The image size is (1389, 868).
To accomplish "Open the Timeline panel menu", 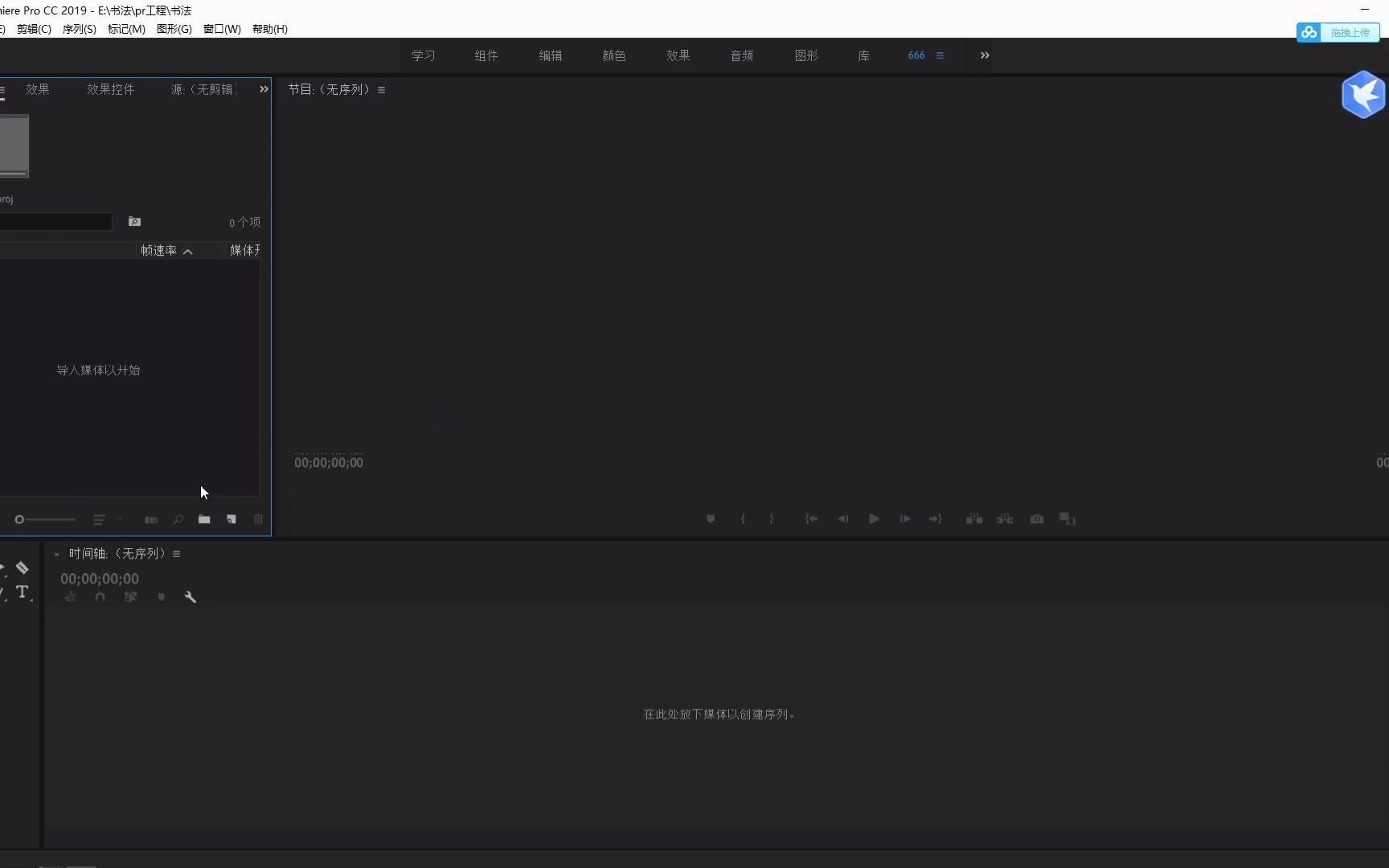I will pos(176,554).
